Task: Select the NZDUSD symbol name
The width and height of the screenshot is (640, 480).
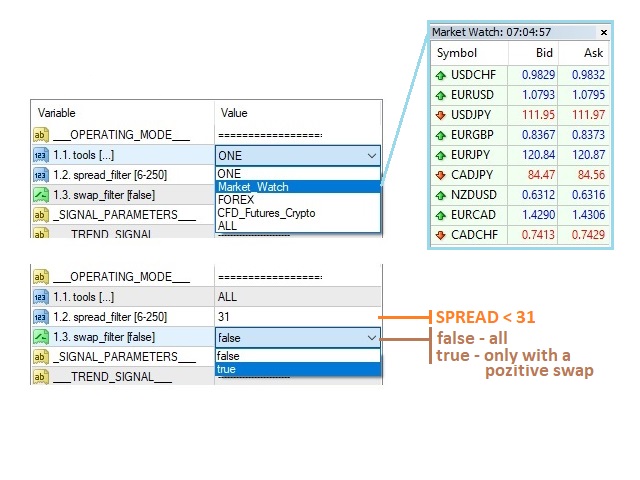Action: (474, 195)
